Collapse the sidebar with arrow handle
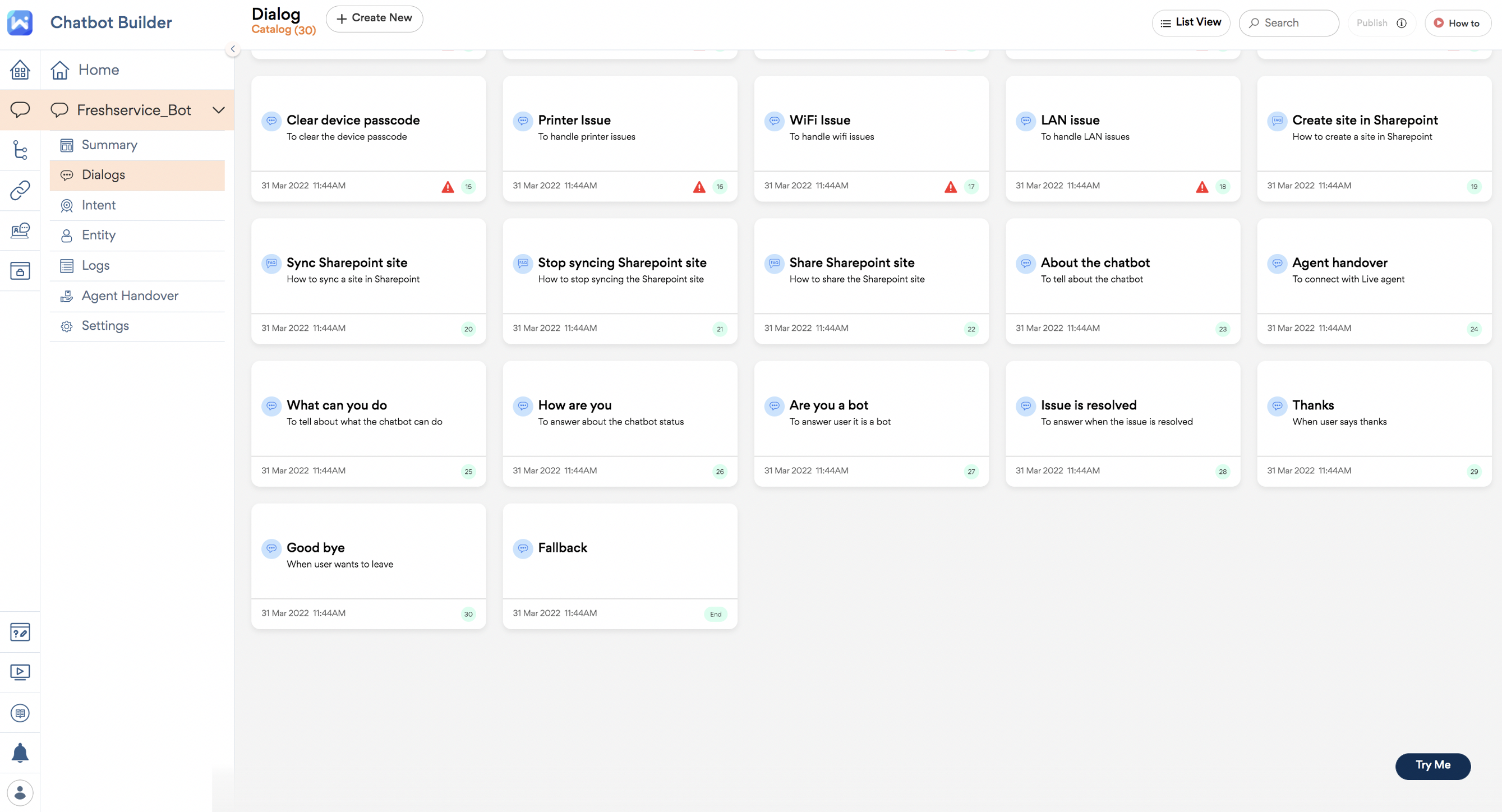Image resolution: width=1502 pixels, height=812 pixels. pos(233,49)
